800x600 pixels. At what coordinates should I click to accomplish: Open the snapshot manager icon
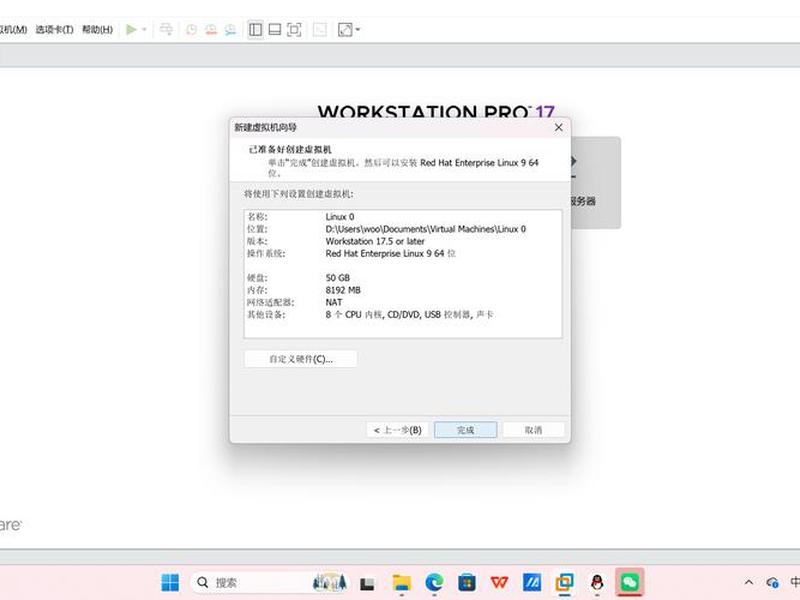231,30
